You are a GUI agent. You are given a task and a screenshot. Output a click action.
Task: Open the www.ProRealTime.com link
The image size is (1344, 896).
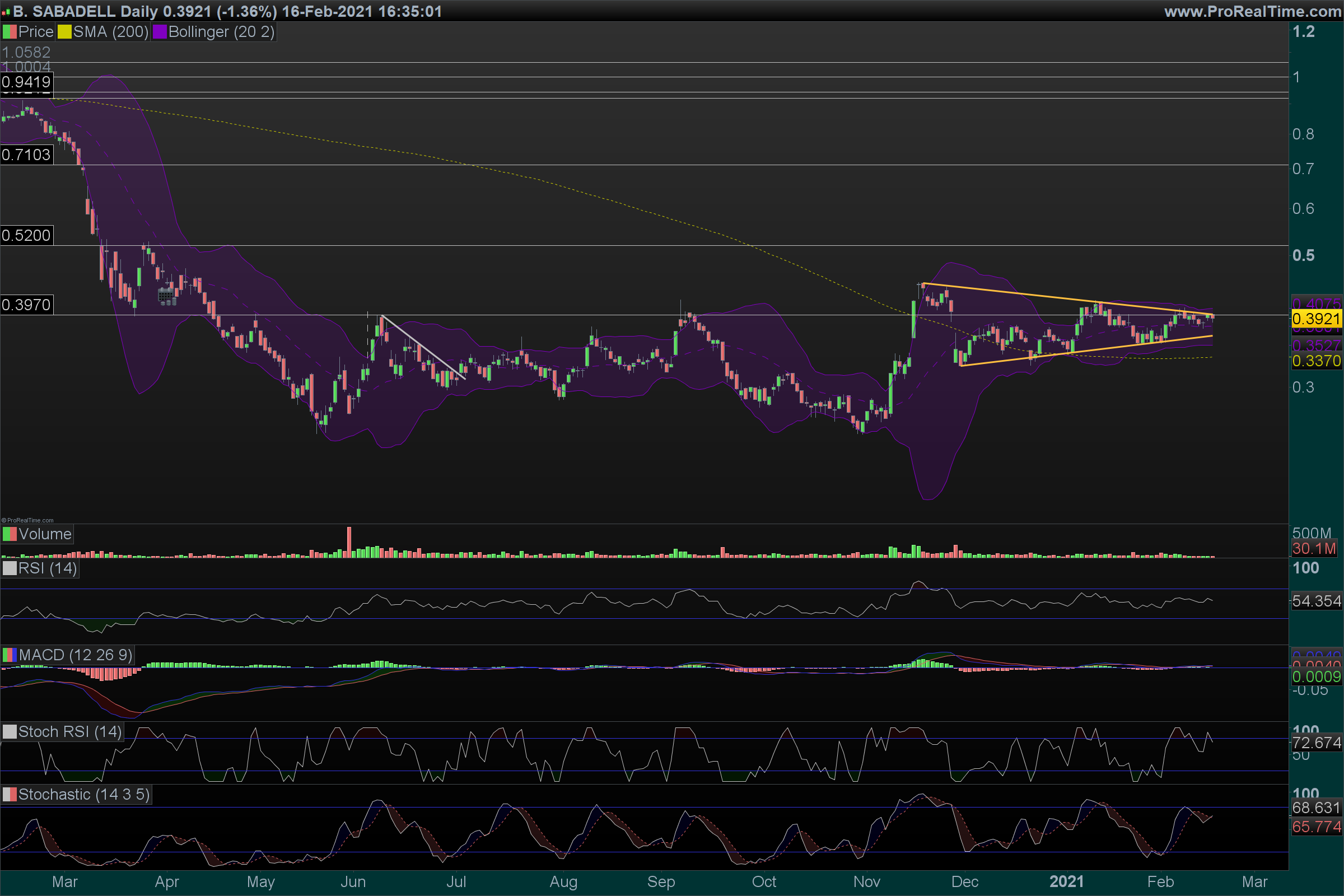tap(1253, 11)
